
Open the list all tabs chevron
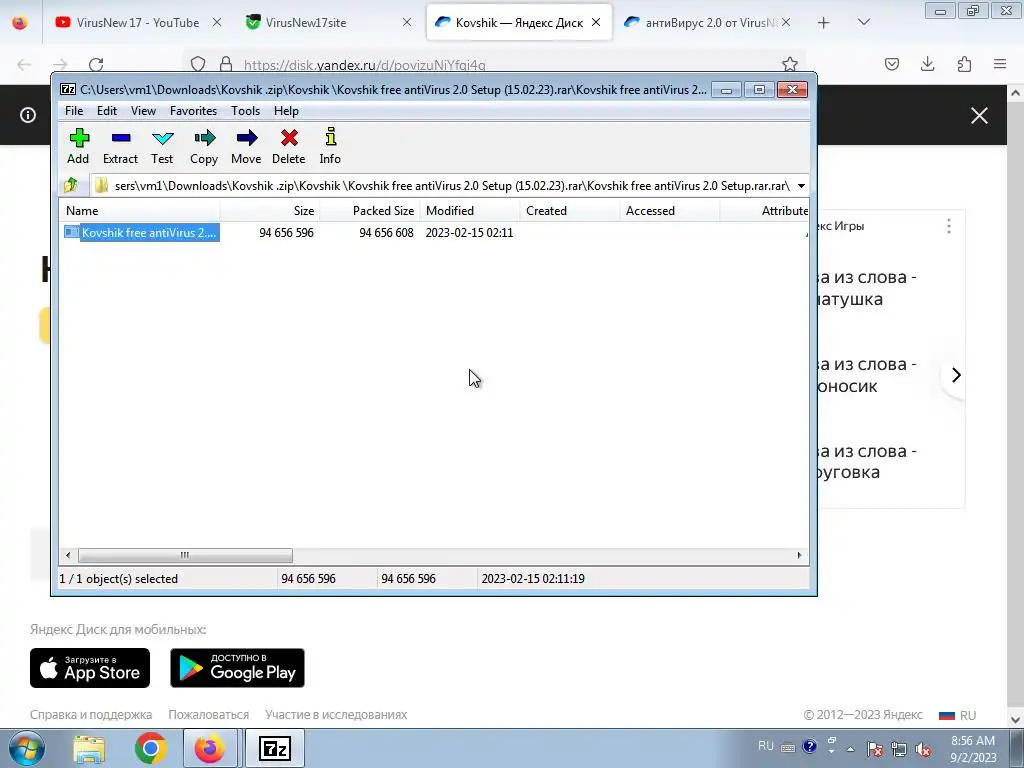click(864, 22)
